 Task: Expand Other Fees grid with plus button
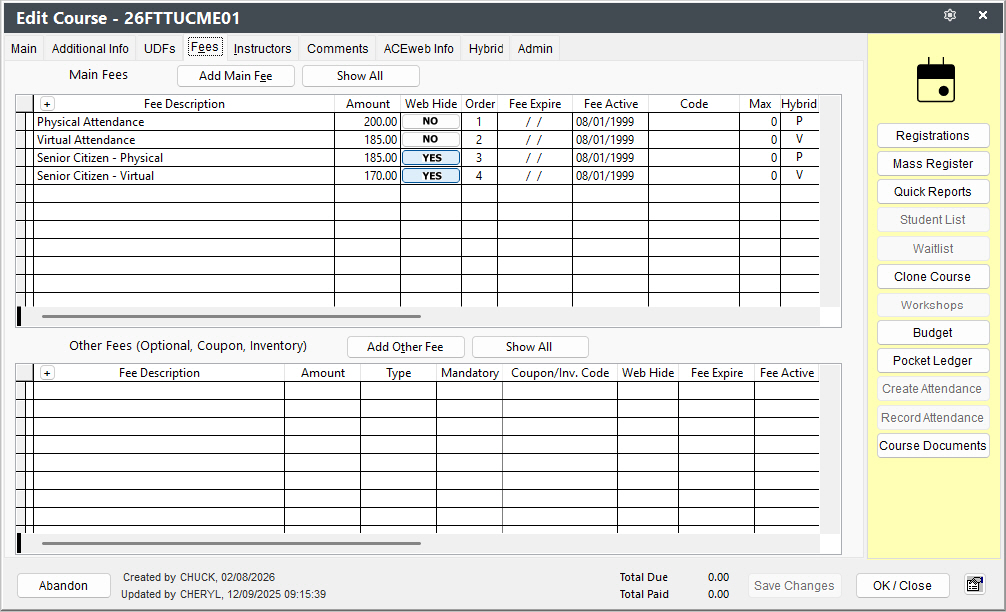click(47, 373)
